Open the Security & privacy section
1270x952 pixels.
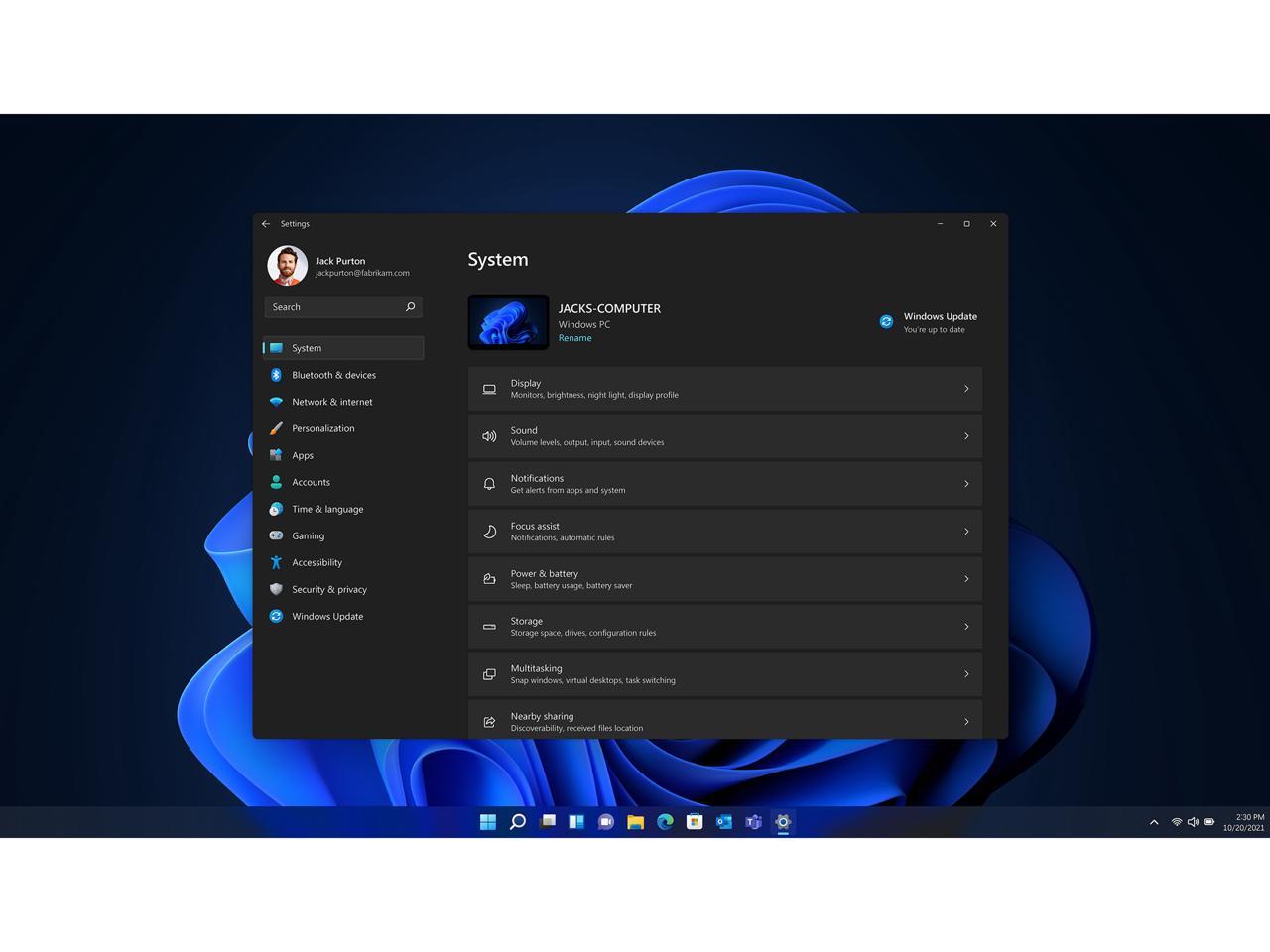click(329, 589)
